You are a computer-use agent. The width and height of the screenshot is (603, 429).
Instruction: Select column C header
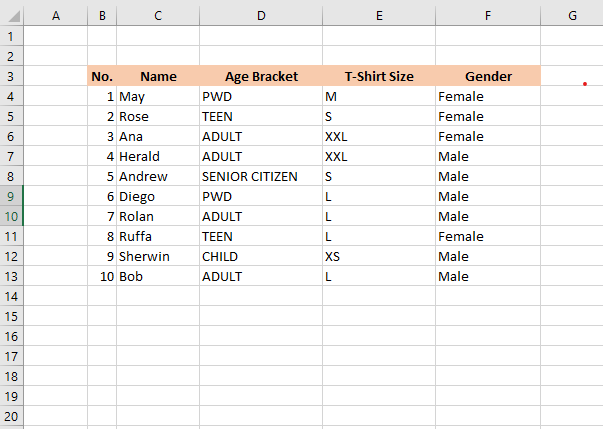pyautogui.click(x=158, y=15)
